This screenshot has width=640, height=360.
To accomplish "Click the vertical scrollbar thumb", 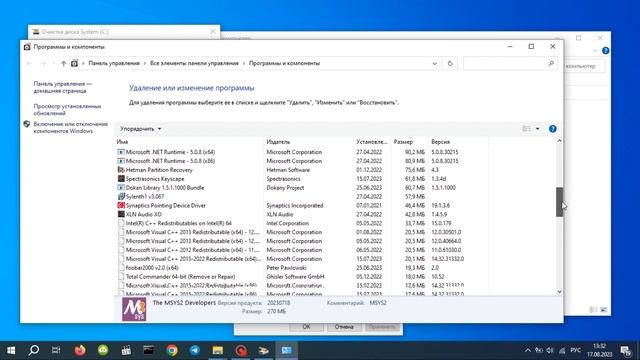I will click(559, 202).
